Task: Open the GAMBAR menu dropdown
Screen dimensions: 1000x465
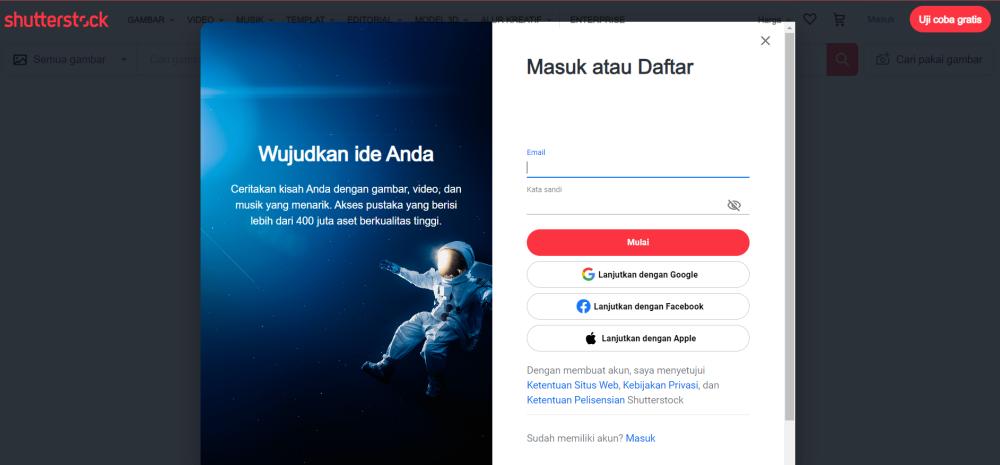Action: click(151, 20)
